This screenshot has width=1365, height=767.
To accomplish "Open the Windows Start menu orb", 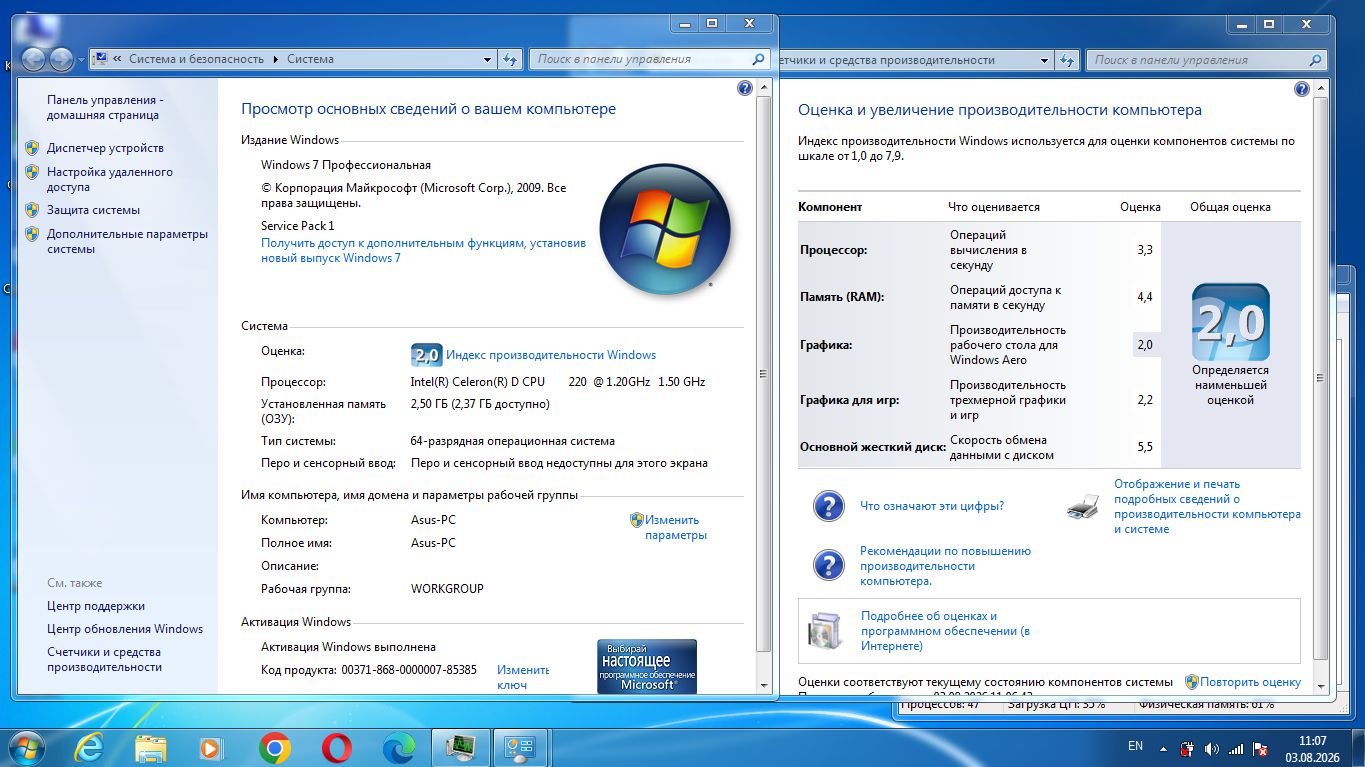I will [x=26, y=747].
